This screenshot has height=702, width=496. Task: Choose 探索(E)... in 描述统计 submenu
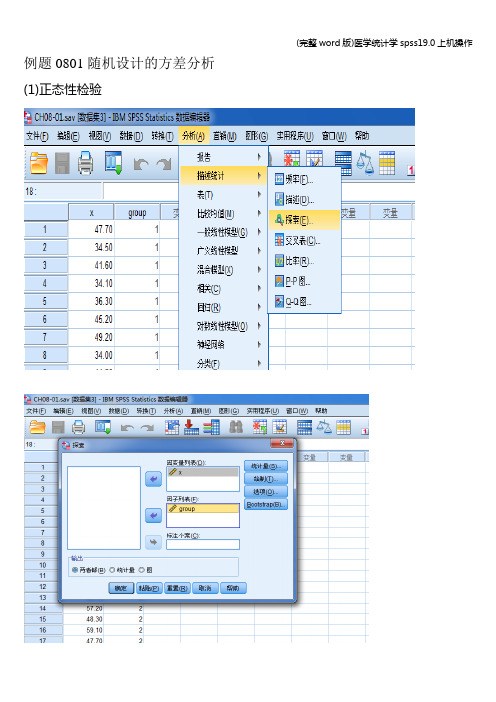click(x=304, y=220)
